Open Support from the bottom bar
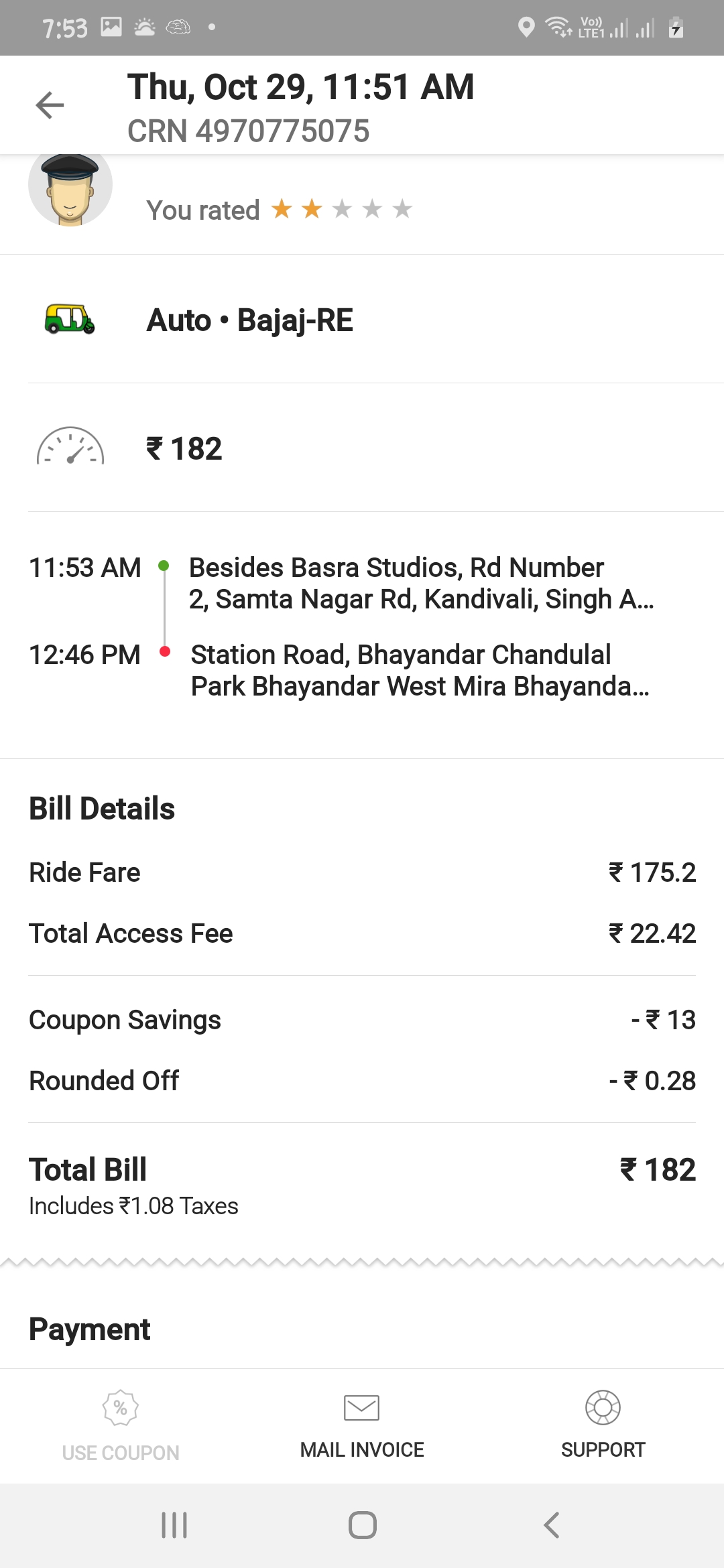The height and width of the screenshot is (1568, 724). [x=603, y=1426]
